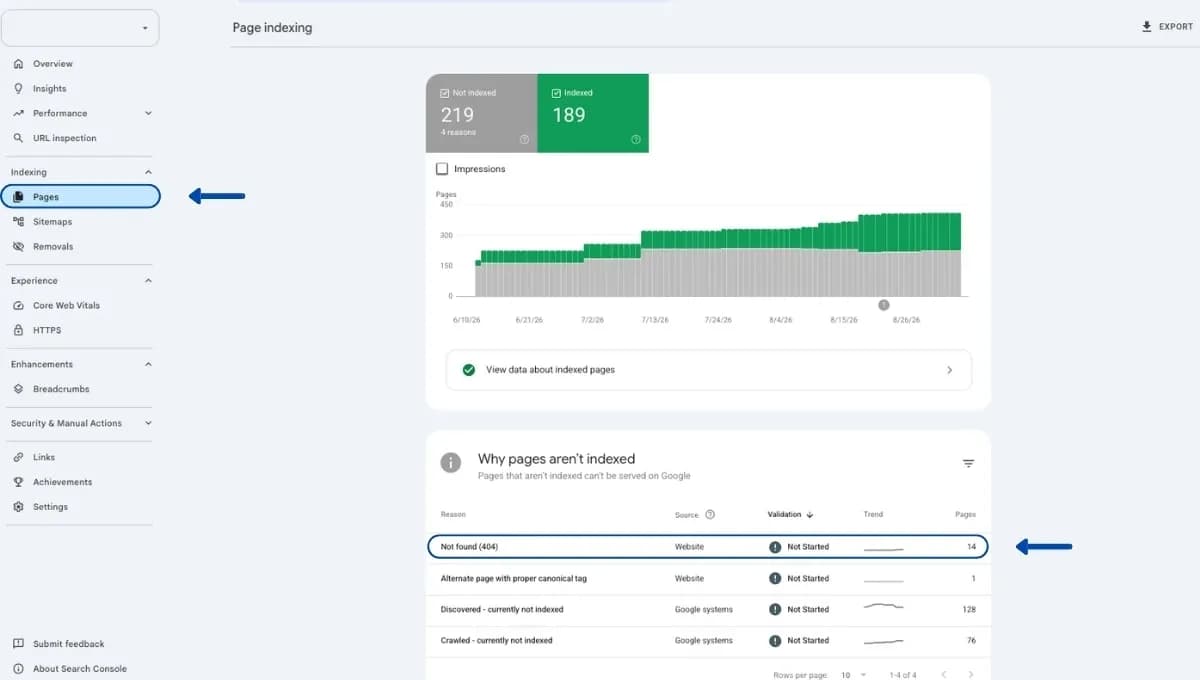Click the Overview home icon
This screenshot has height=680, width=1200.
click(x=18, y=64)
